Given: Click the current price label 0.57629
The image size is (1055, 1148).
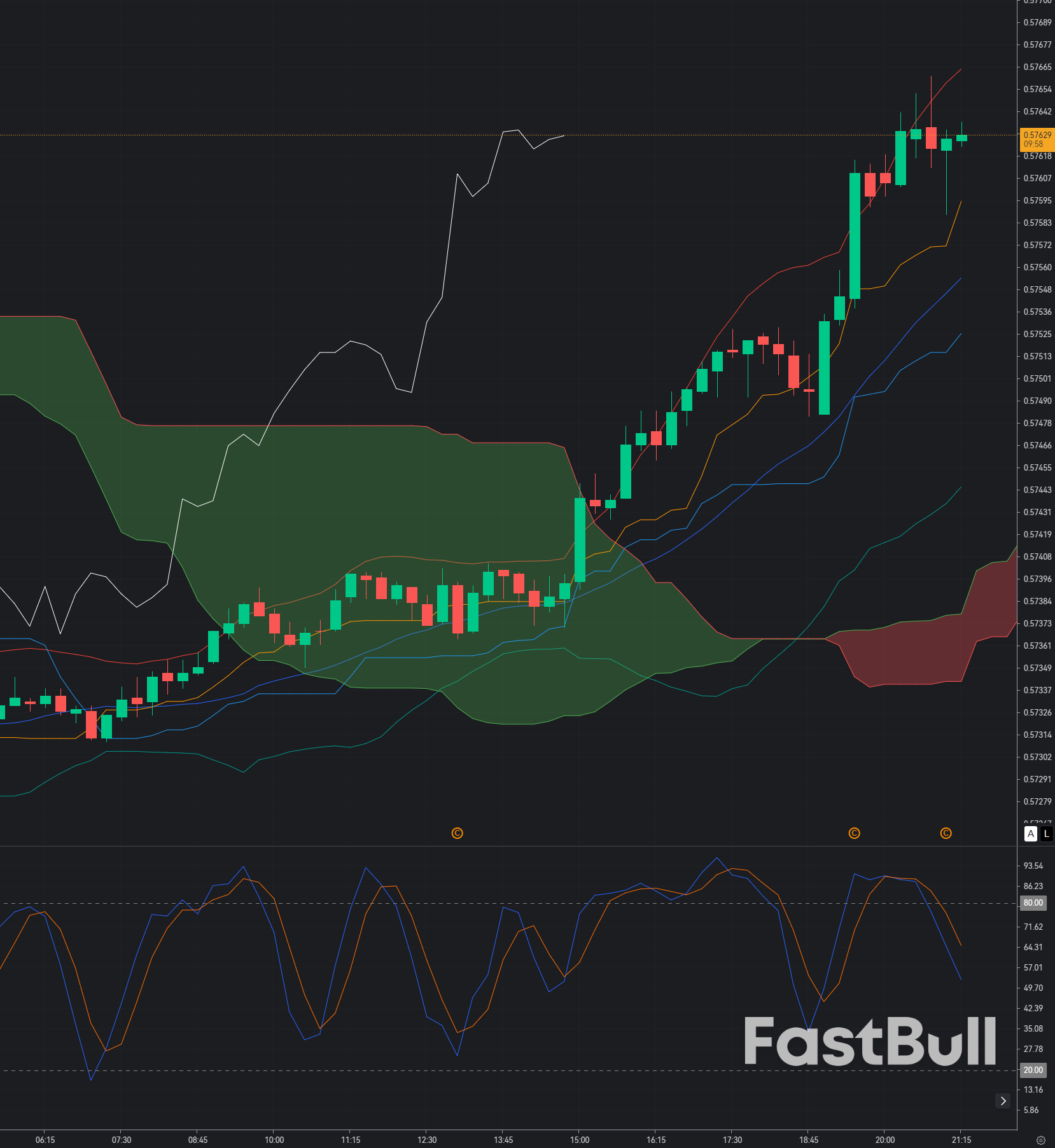Looking at the screenshot, I should pos(1037,139).
